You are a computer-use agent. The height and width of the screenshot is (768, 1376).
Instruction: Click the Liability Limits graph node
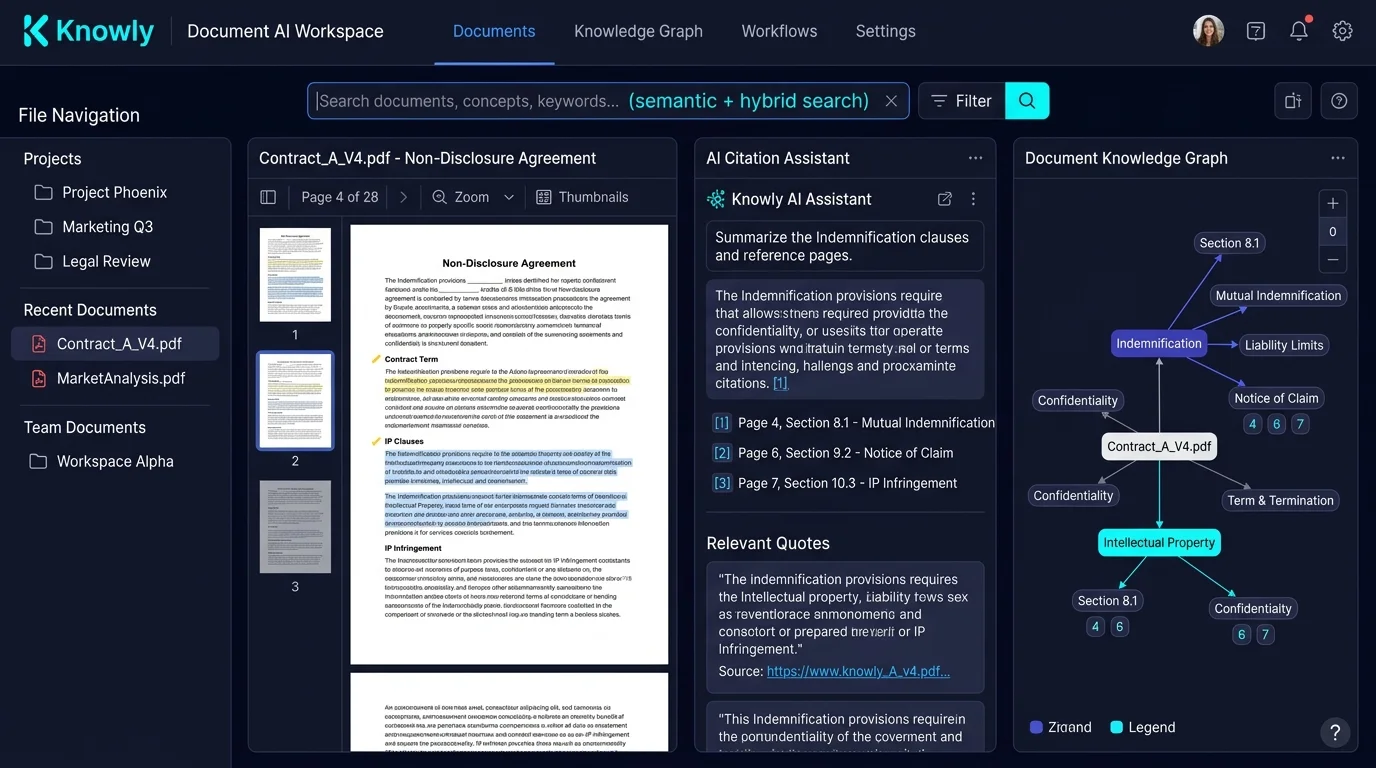pos(1284,345)
